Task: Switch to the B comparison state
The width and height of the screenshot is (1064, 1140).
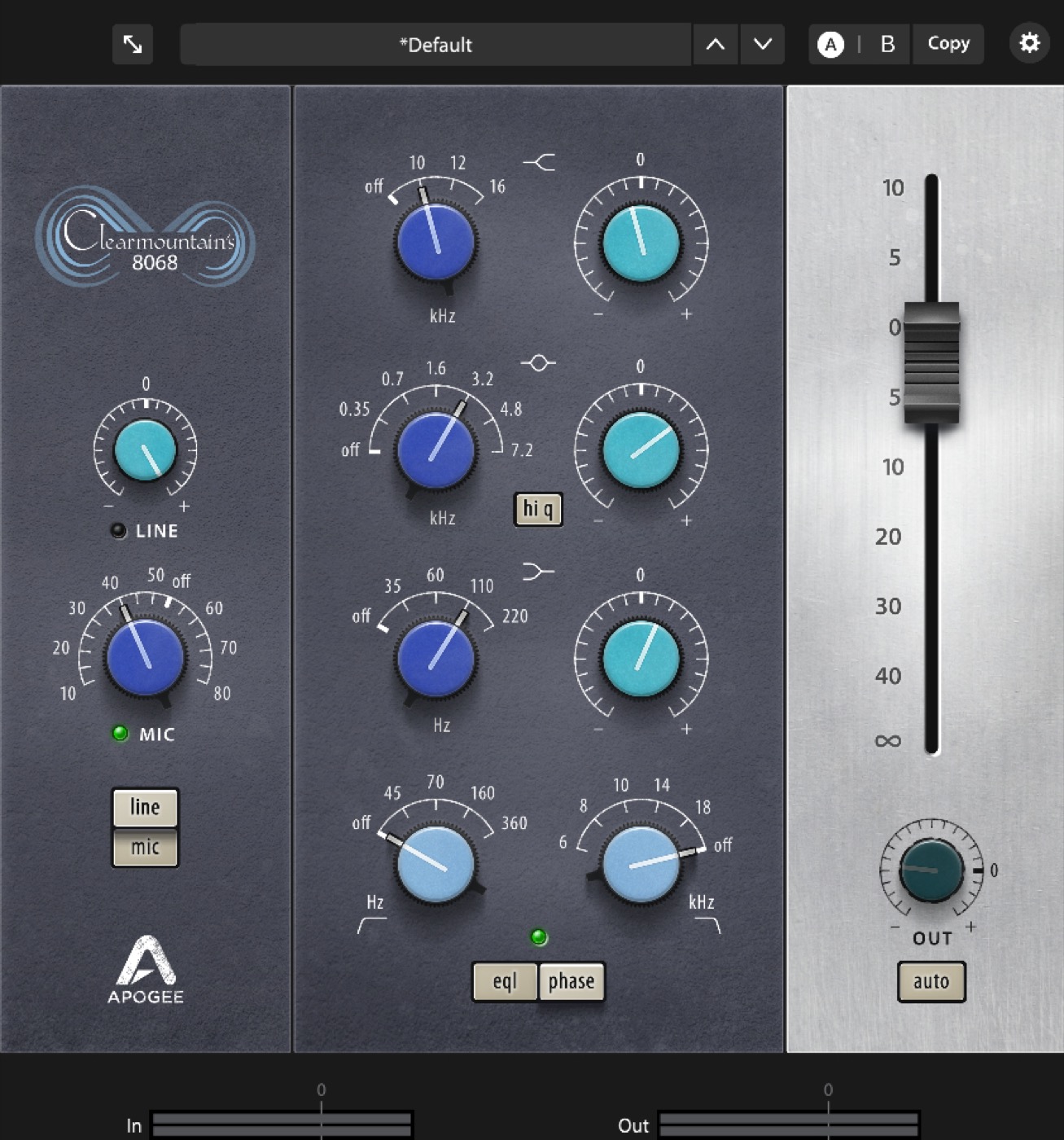Action: [x=887, y=44]
